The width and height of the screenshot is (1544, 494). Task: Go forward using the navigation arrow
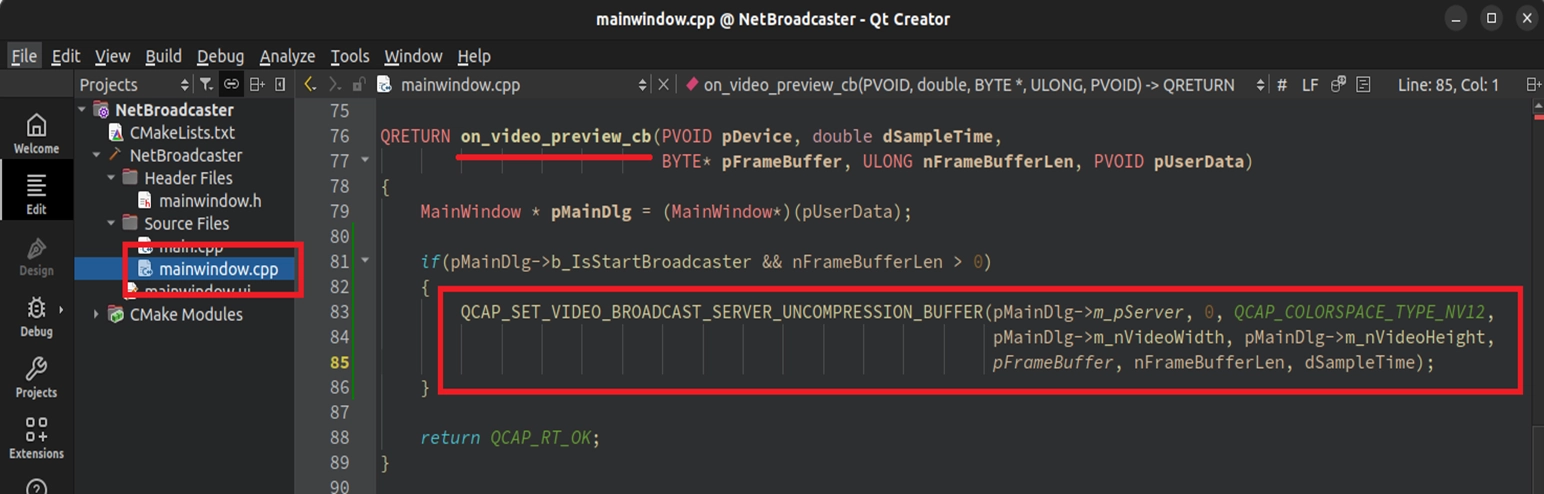pos(336,85)
